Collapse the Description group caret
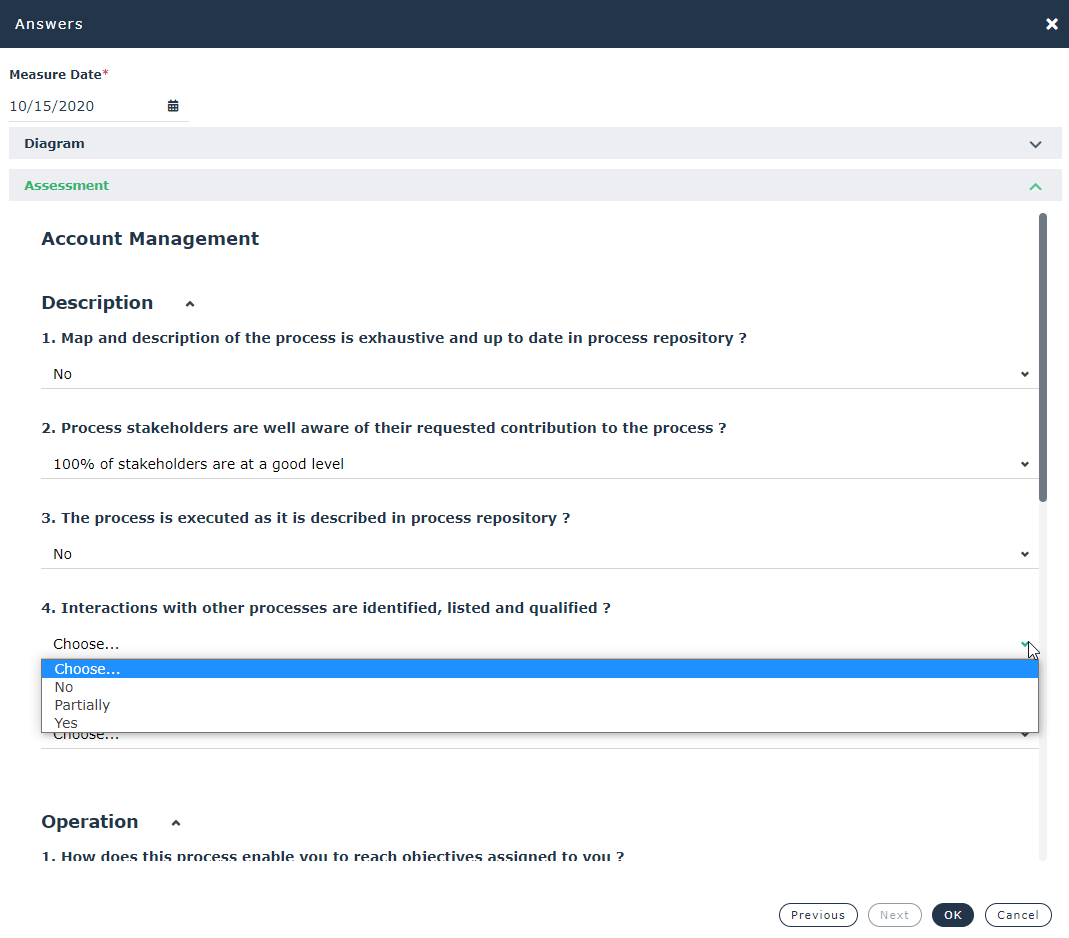The width and height of the screenshot is (1069, 938). point(190,304)
